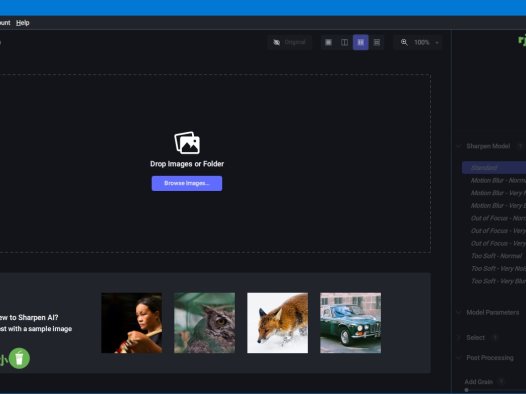526x394 pixels.
Task: Load the owl sample image
Action: coord(205,323)
